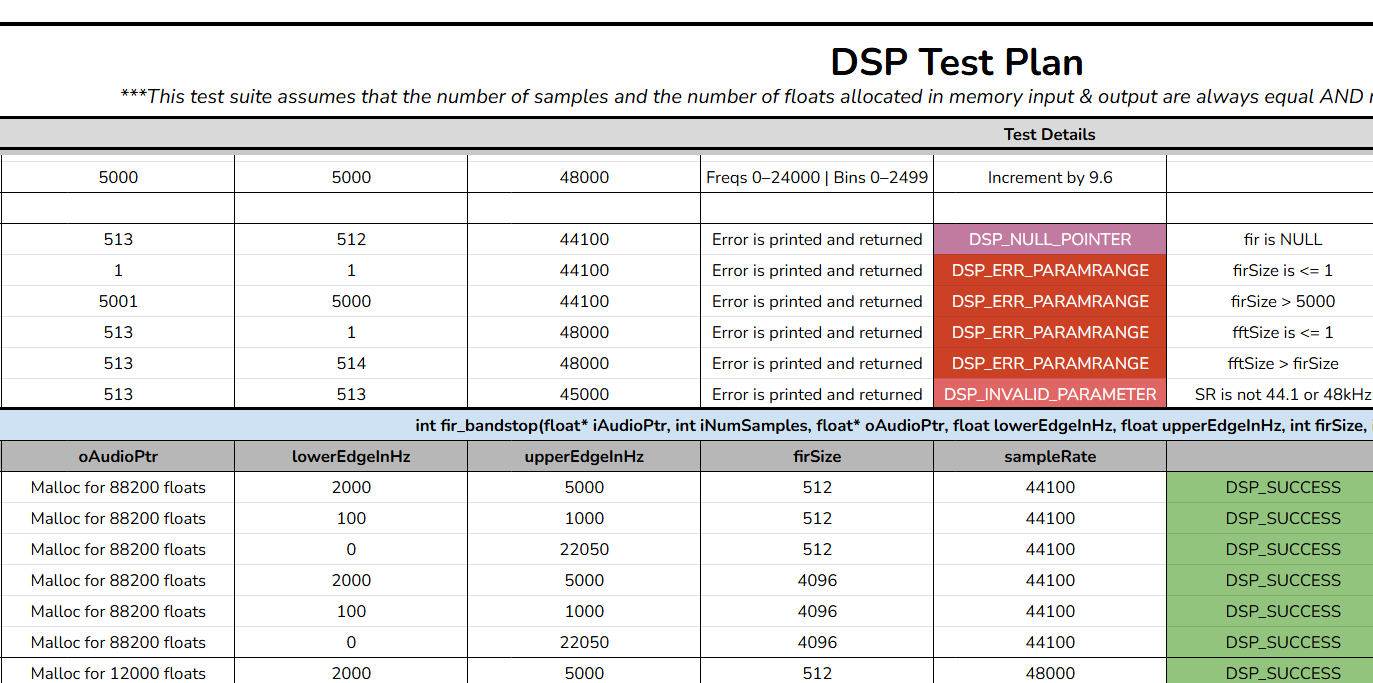
Task: Select the lowerEdgeInHz column header
Action: 351,456
